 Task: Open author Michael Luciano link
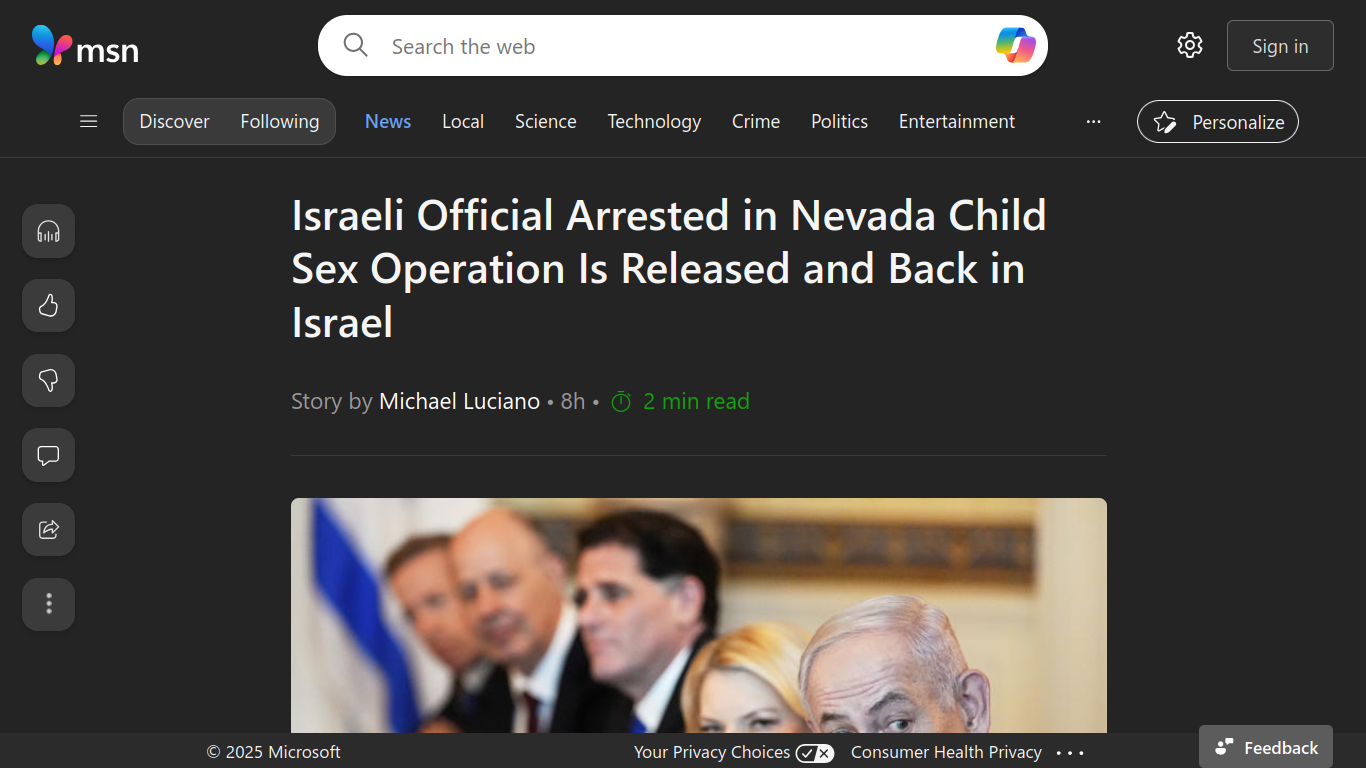coord(459,401)
